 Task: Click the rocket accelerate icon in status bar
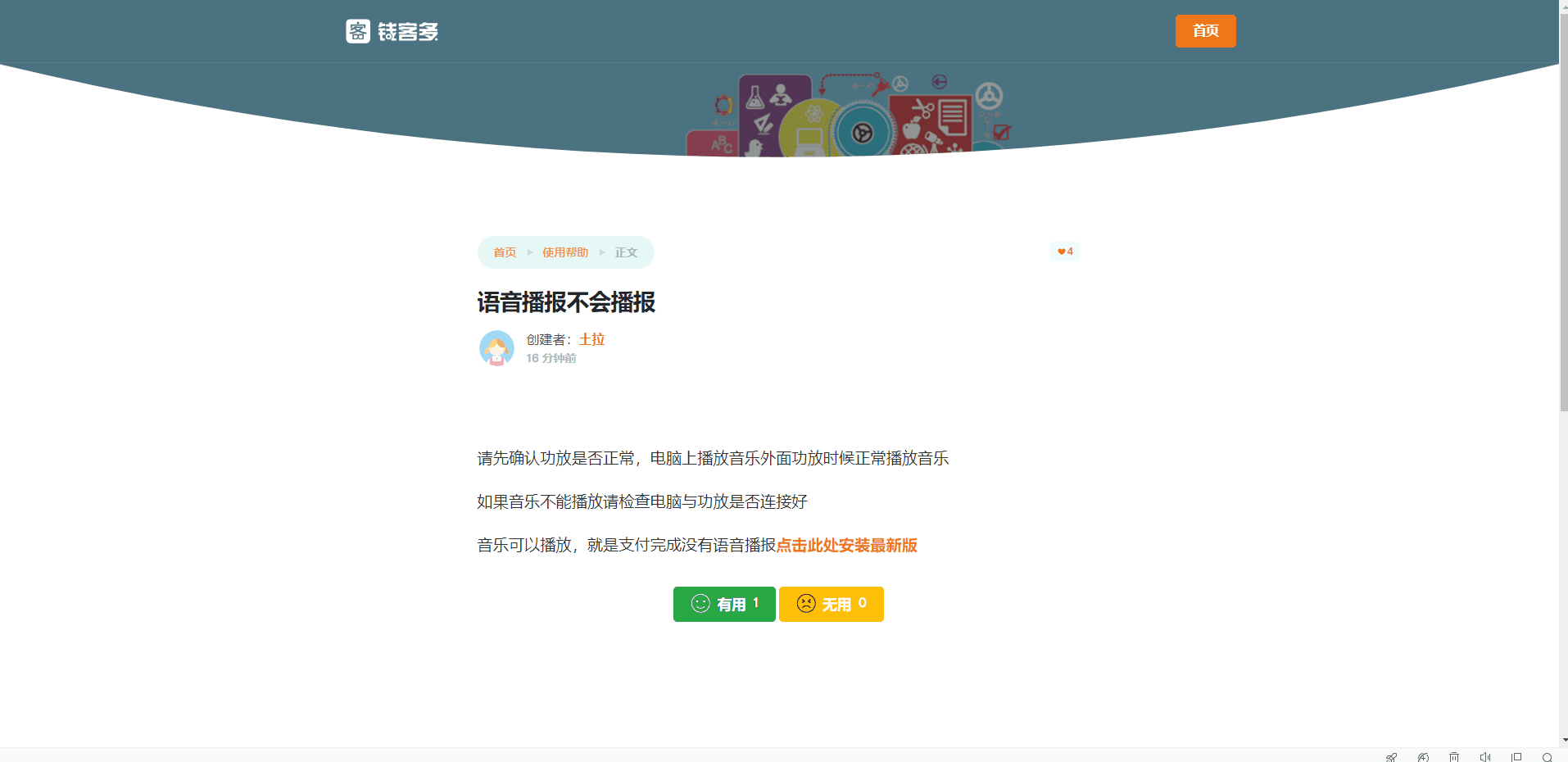pyautogui.click(x=1391, y=757)
